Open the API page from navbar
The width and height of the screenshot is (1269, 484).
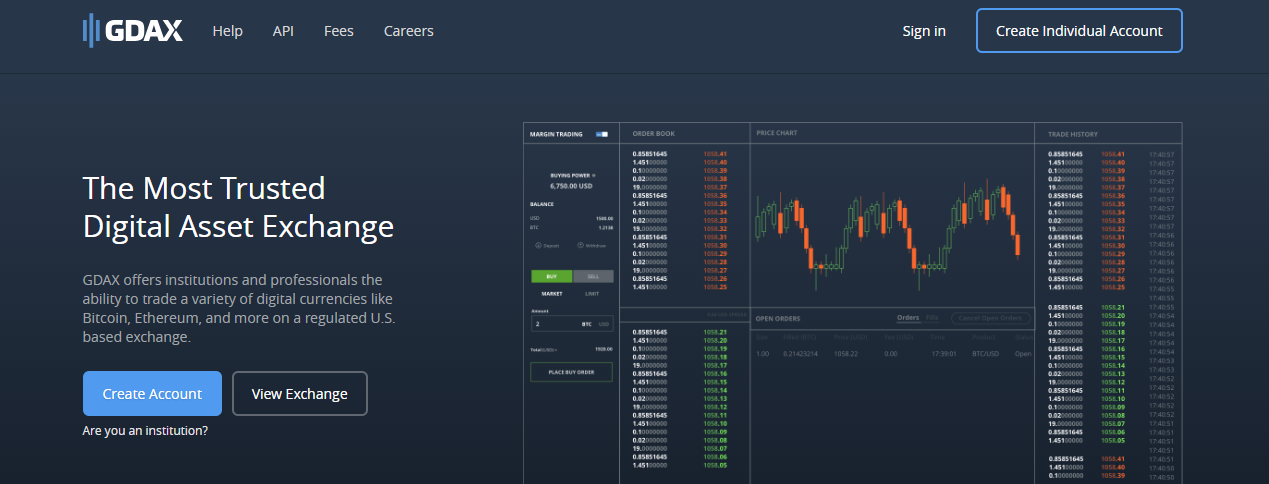pos(283,31)
